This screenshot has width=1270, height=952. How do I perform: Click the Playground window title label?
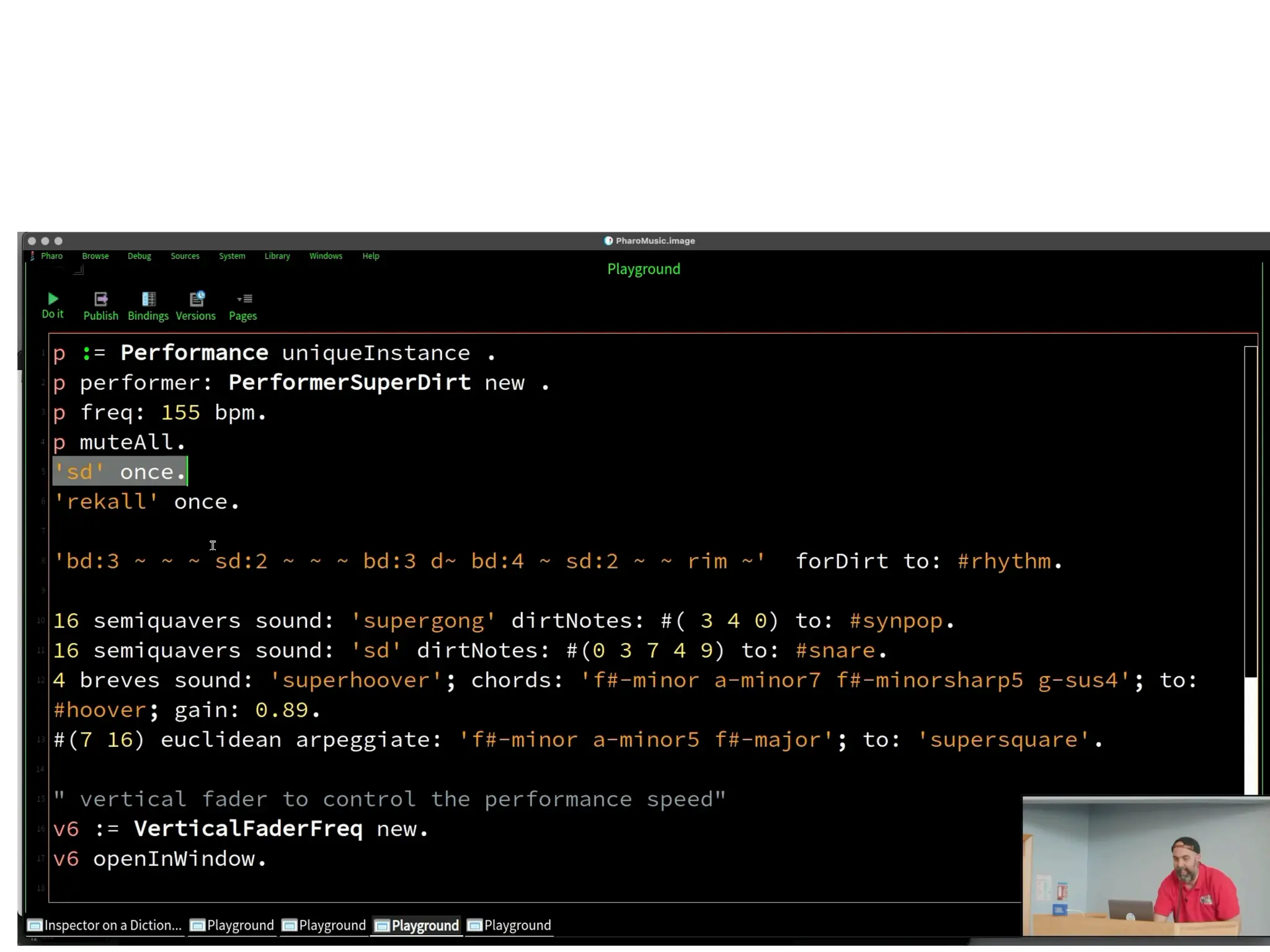643,270
